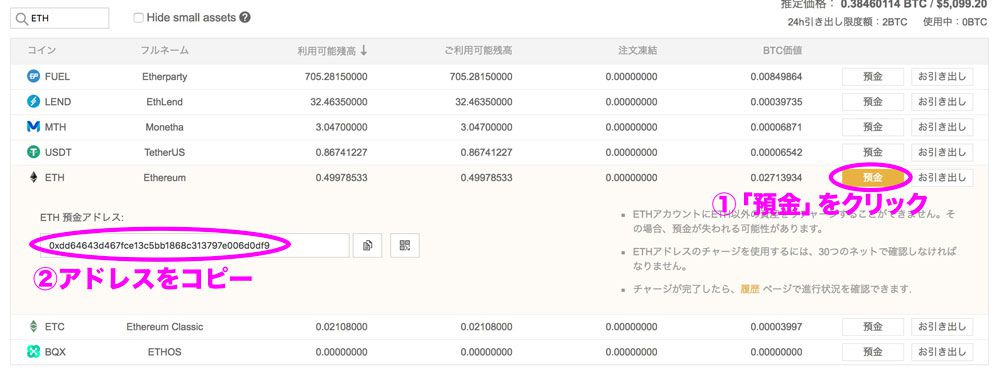This screenshot has width=1000, height=374.
Task: Focus the ETH search input field
Action: pyautogui.click(x=59, y=19)
